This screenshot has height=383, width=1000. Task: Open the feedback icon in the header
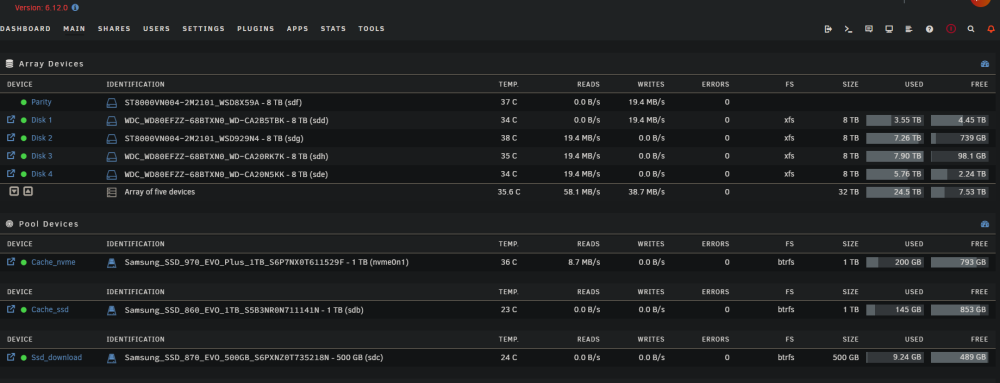pos(869,29)
